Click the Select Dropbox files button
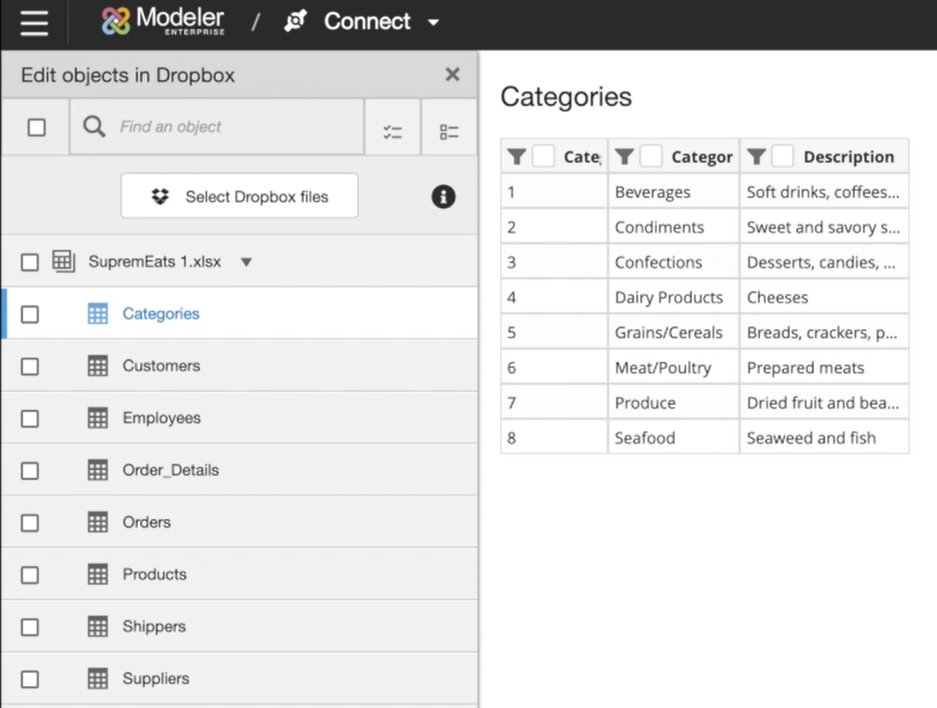Image resolution: width=937 pixels, height=708 pixels. [x=240, y=197]
